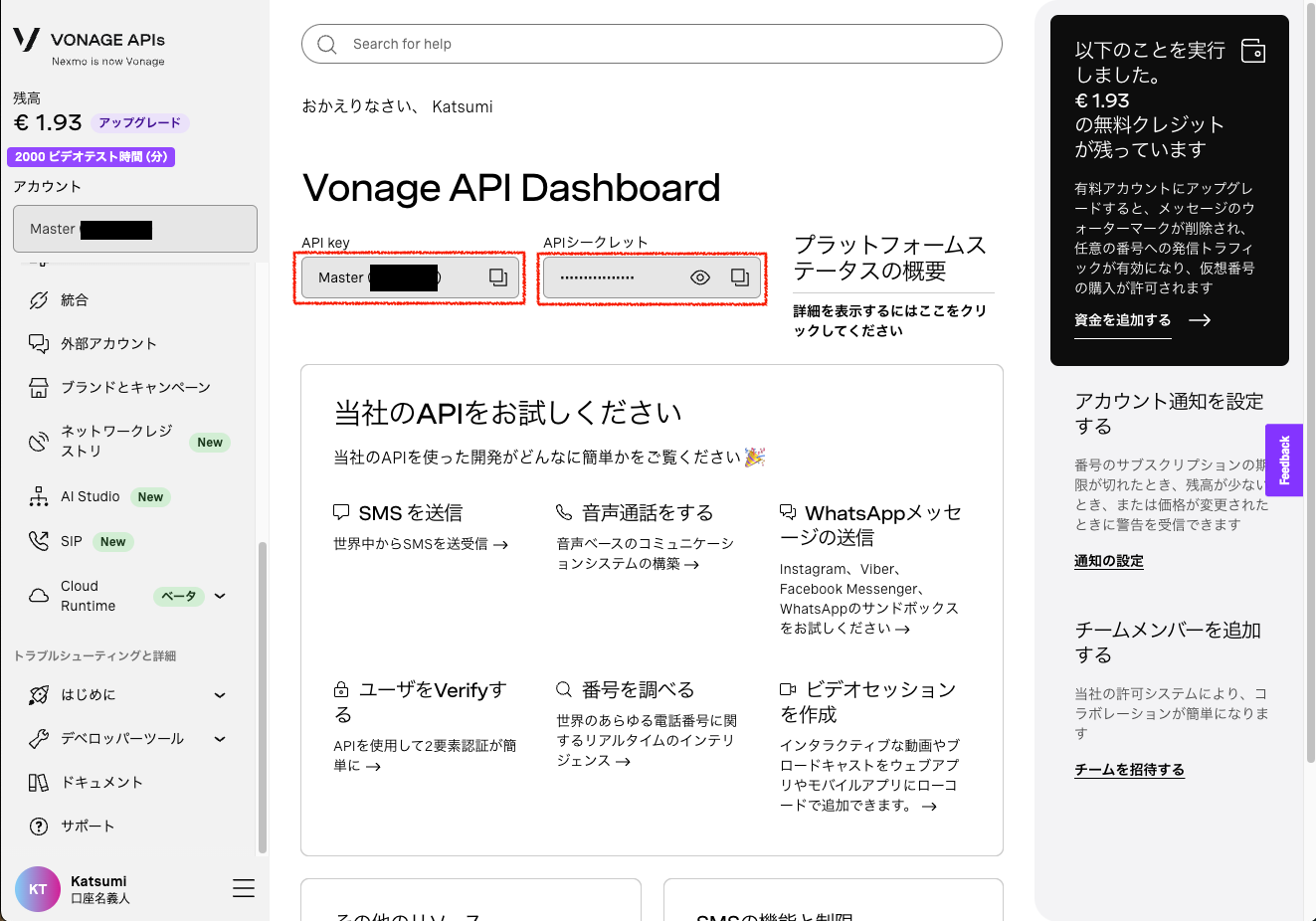Click the wallet icon in the credit card
1316x921 pixels.
[1253, 51]
